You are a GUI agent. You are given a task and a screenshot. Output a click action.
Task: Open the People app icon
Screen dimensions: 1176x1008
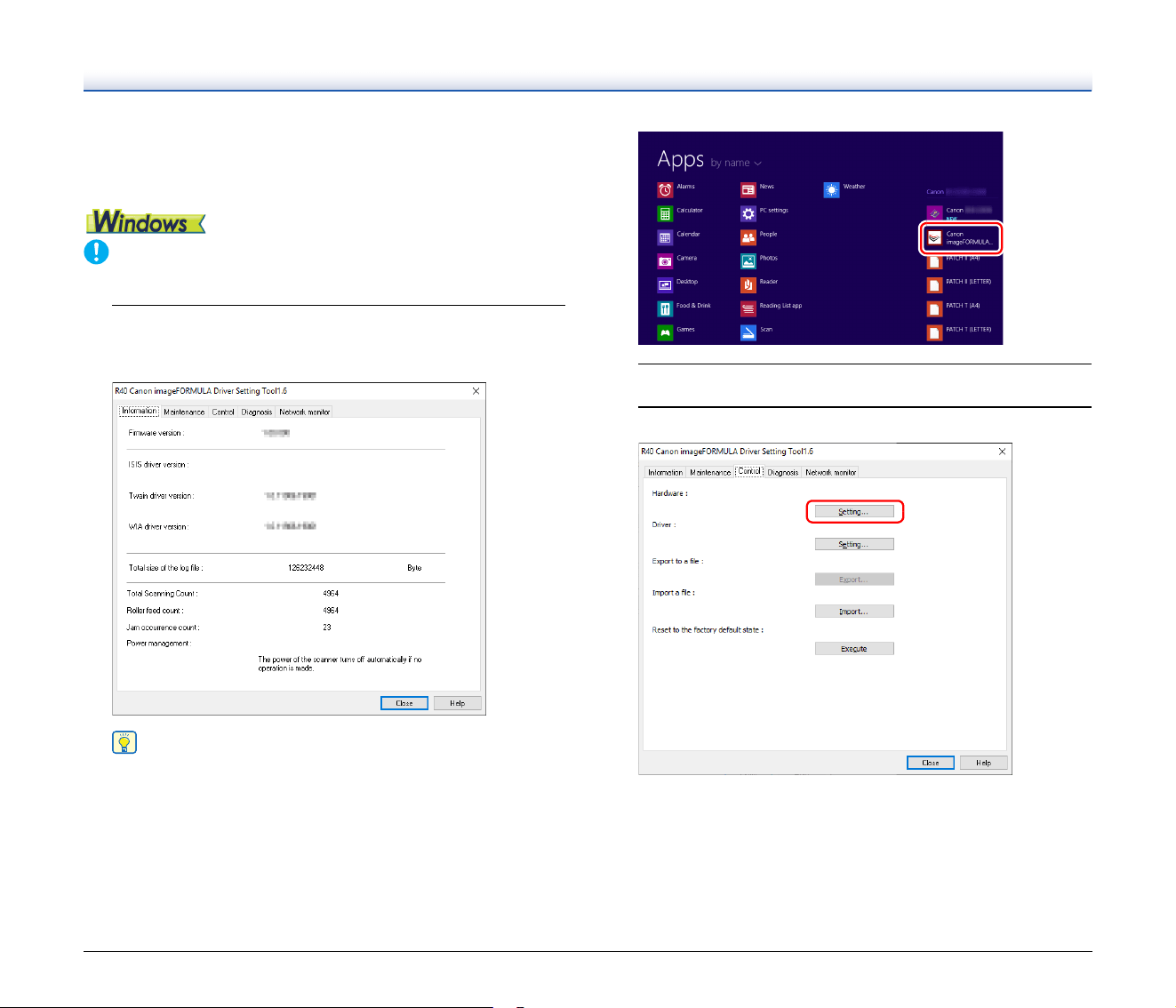(x=748, y=238)
